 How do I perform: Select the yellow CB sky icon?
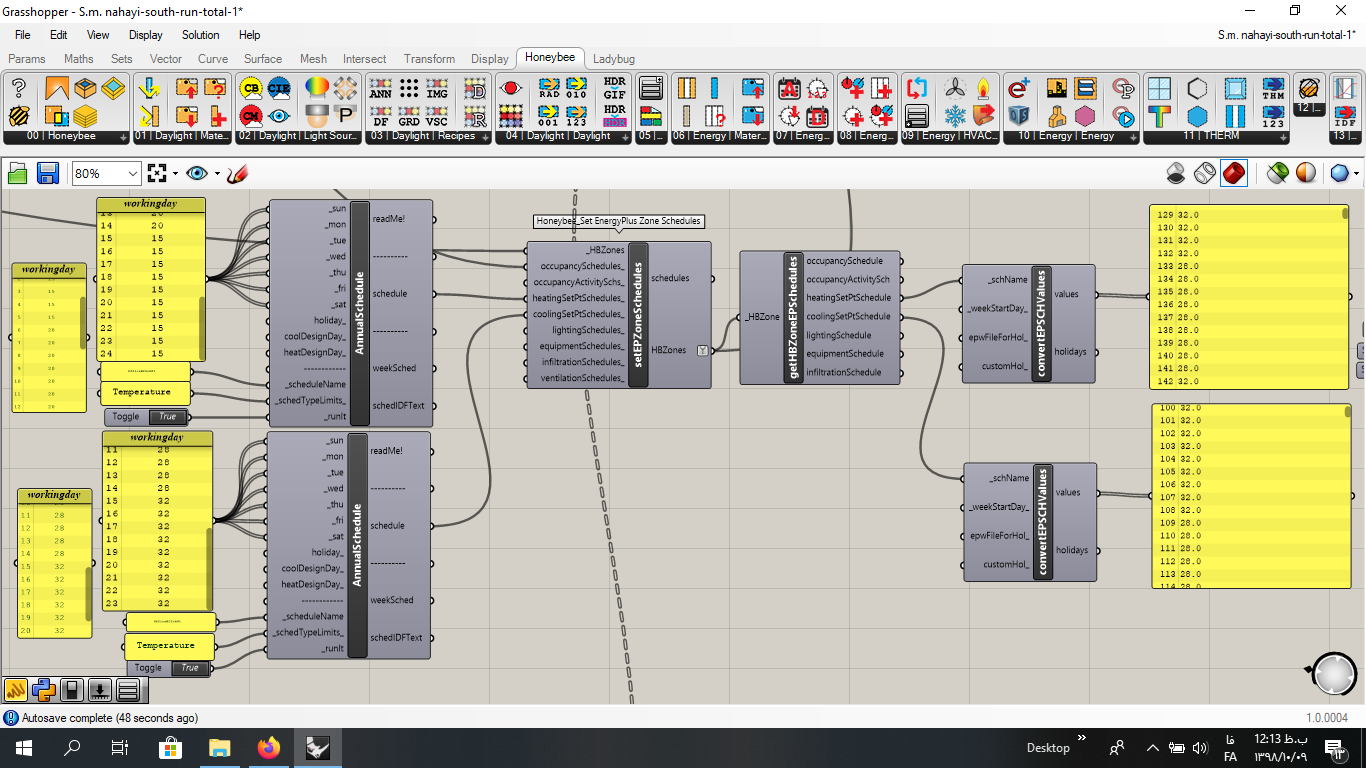tap(251, 88)
